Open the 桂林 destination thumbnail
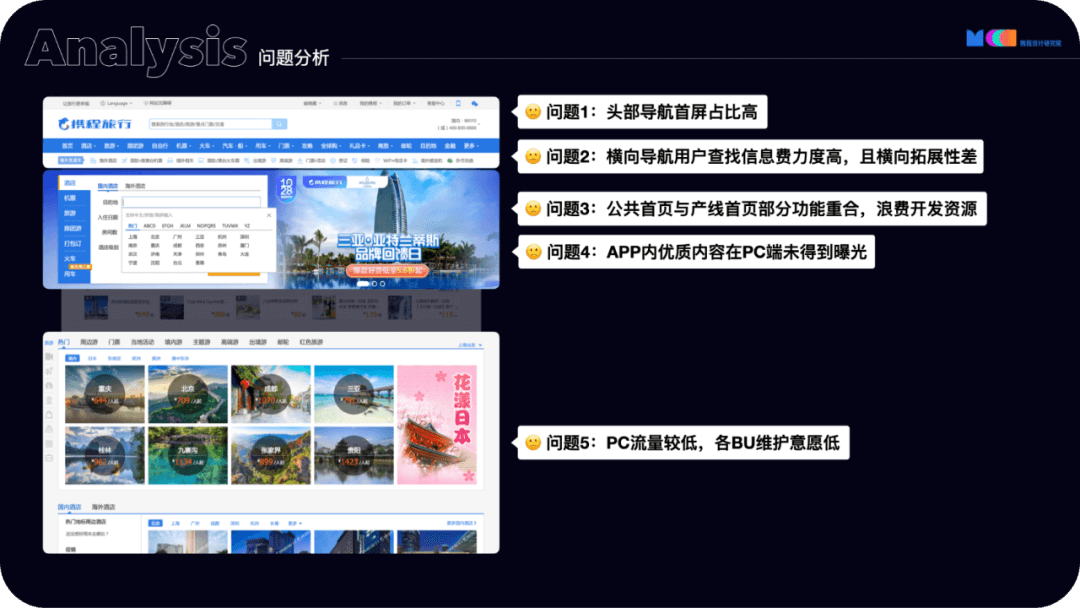Image resolution: width=1080 pixels, height=608 pixels. point(105,455)
